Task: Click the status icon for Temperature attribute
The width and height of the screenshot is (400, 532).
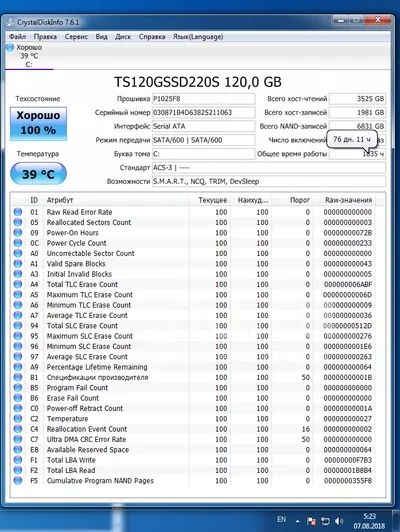Action: pyautogui.click(x=18, y=419)
